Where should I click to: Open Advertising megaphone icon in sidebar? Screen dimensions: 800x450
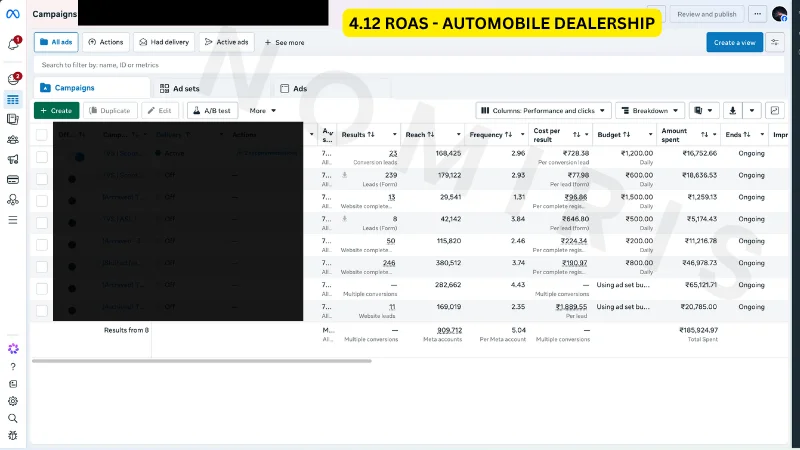[x=13, y=160]
